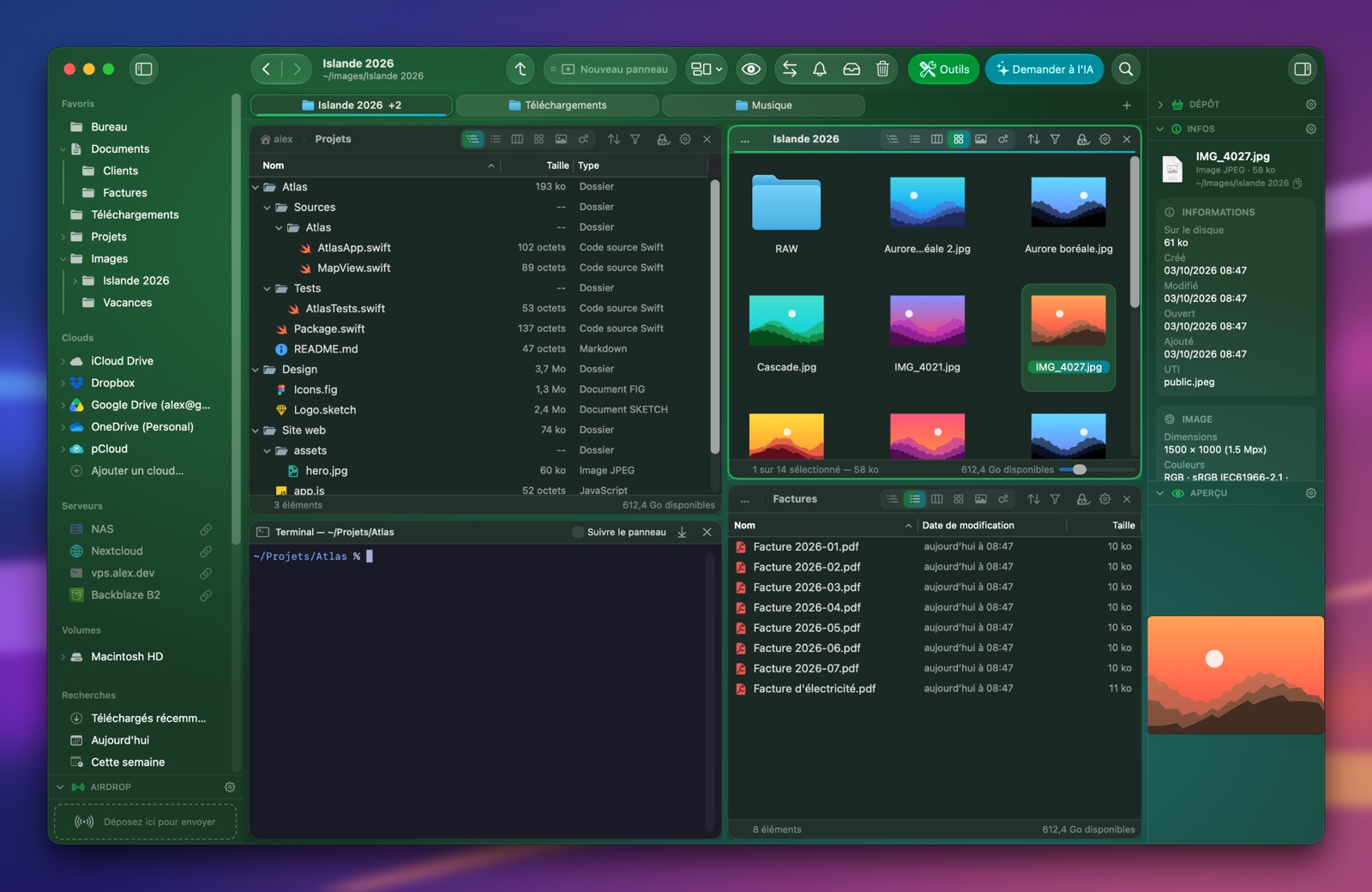Screen dimensions: 1372x892
Task: Toggle the right inspector panel
Action: (1303, 69)
